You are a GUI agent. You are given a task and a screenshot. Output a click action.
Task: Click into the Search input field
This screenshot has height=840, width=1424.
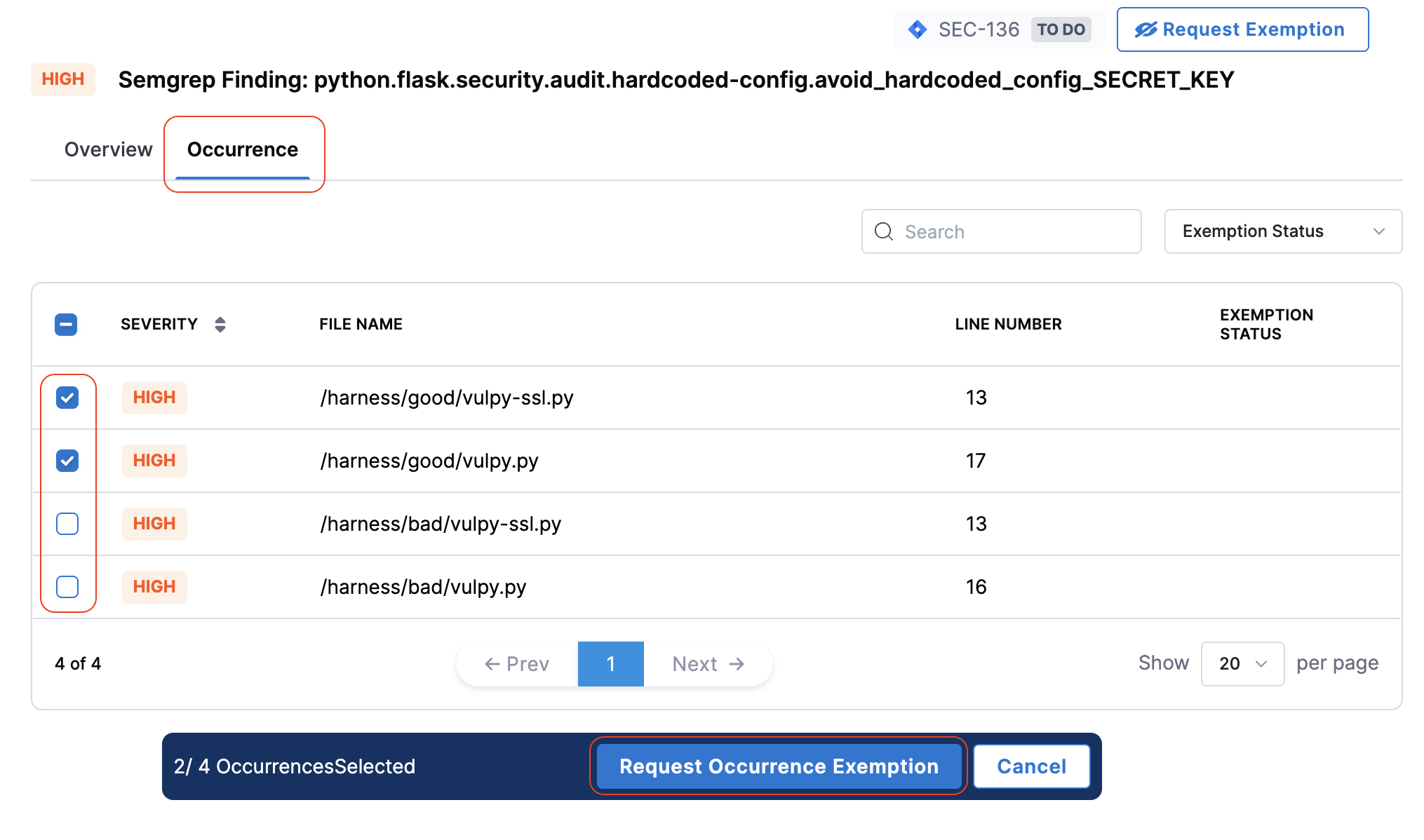[x=1010, y=231]
